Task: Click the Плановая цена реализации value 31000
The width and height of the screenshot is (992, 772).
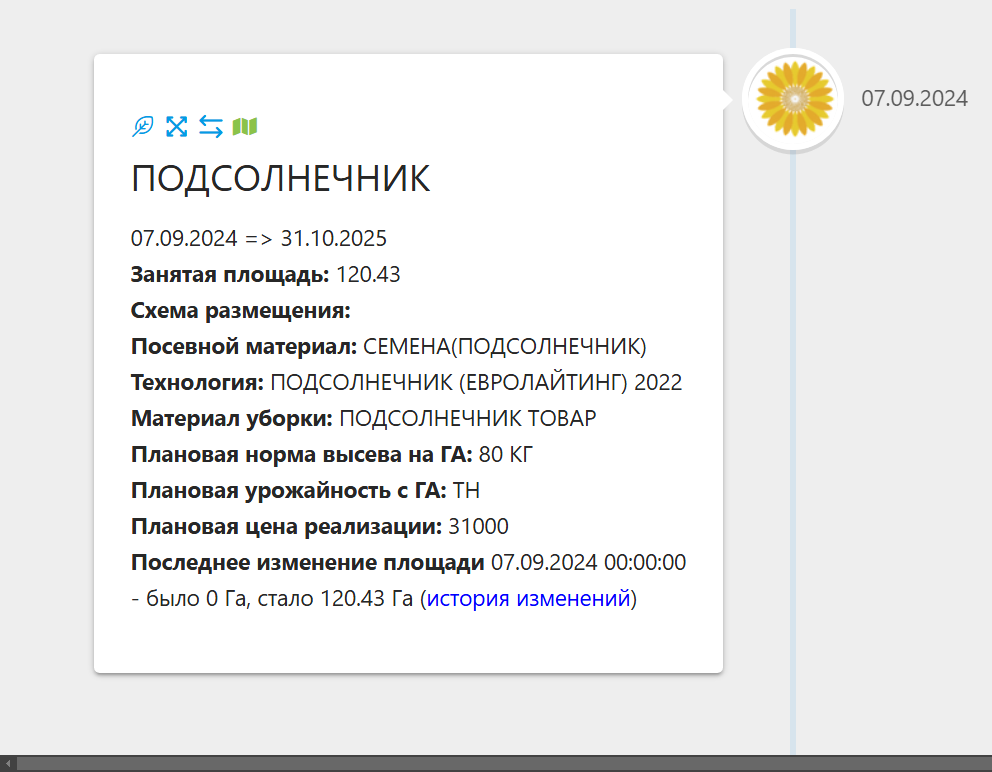Action: 478,527
